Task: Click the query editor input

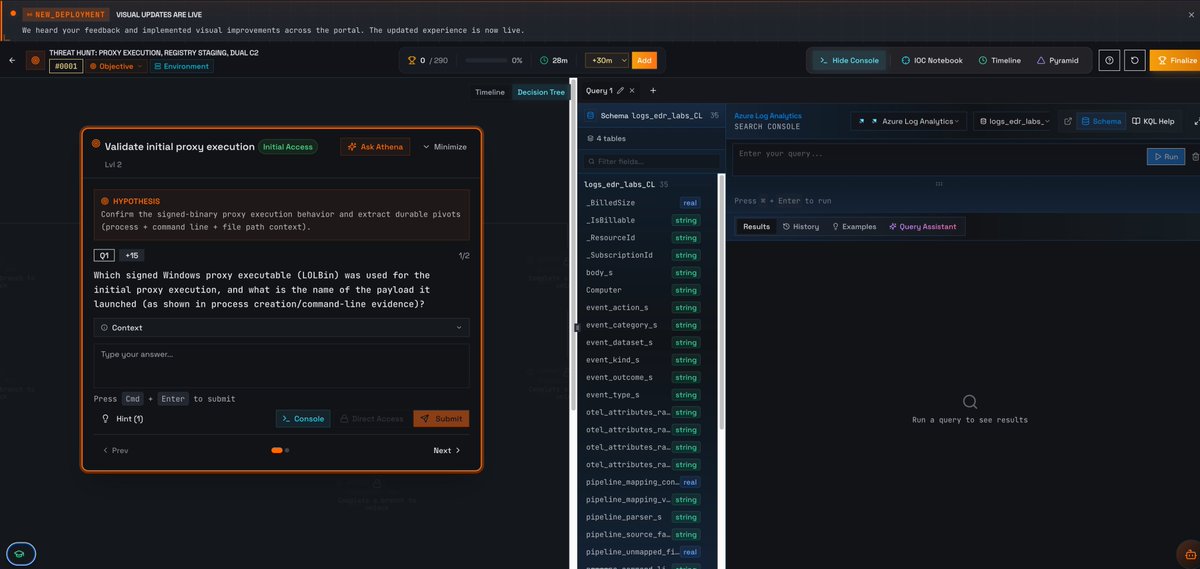Action: point(938,160)
